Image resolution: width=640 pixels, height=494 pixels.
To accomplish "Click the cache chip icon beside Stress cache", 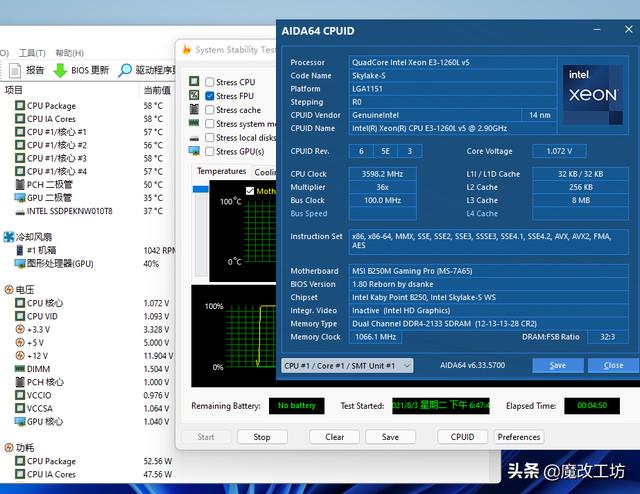I will pyautogui.click(x=194, y=109).
